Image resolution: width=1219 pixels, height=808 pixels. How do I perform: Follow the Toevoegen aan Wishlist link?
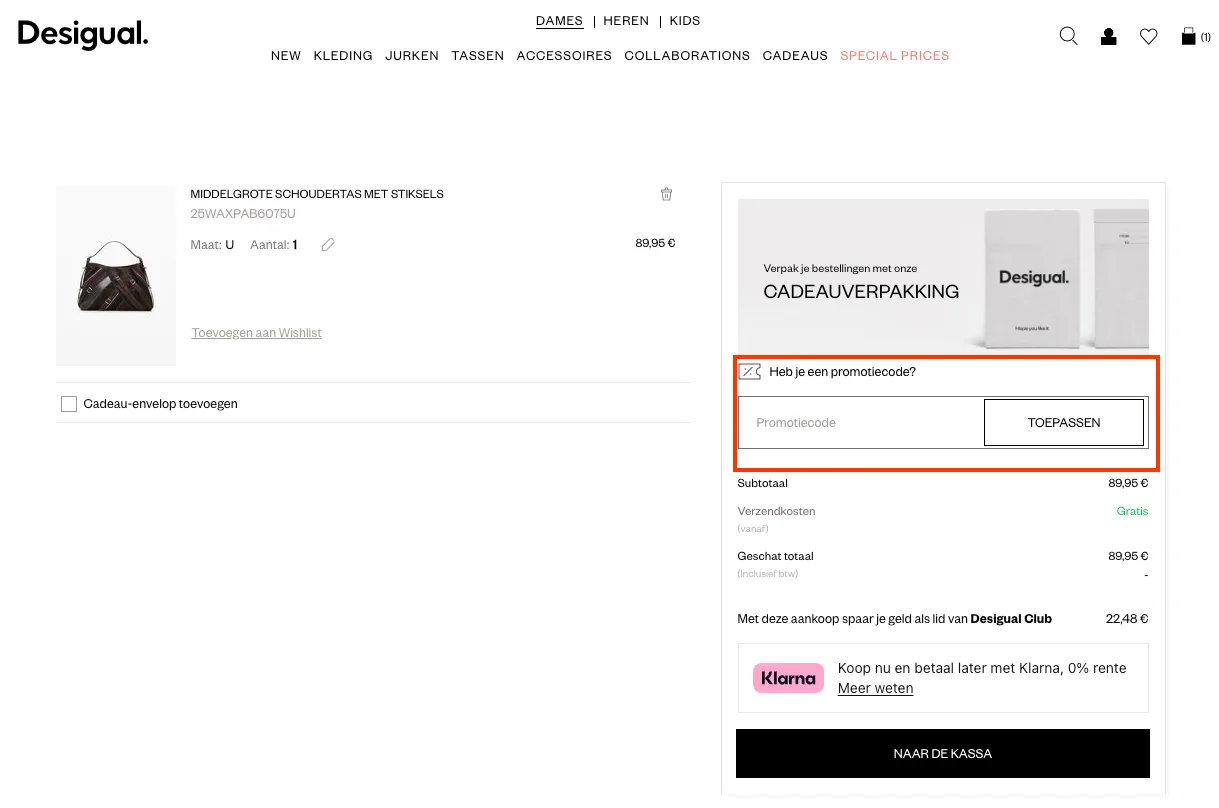(x=257, y=333)
